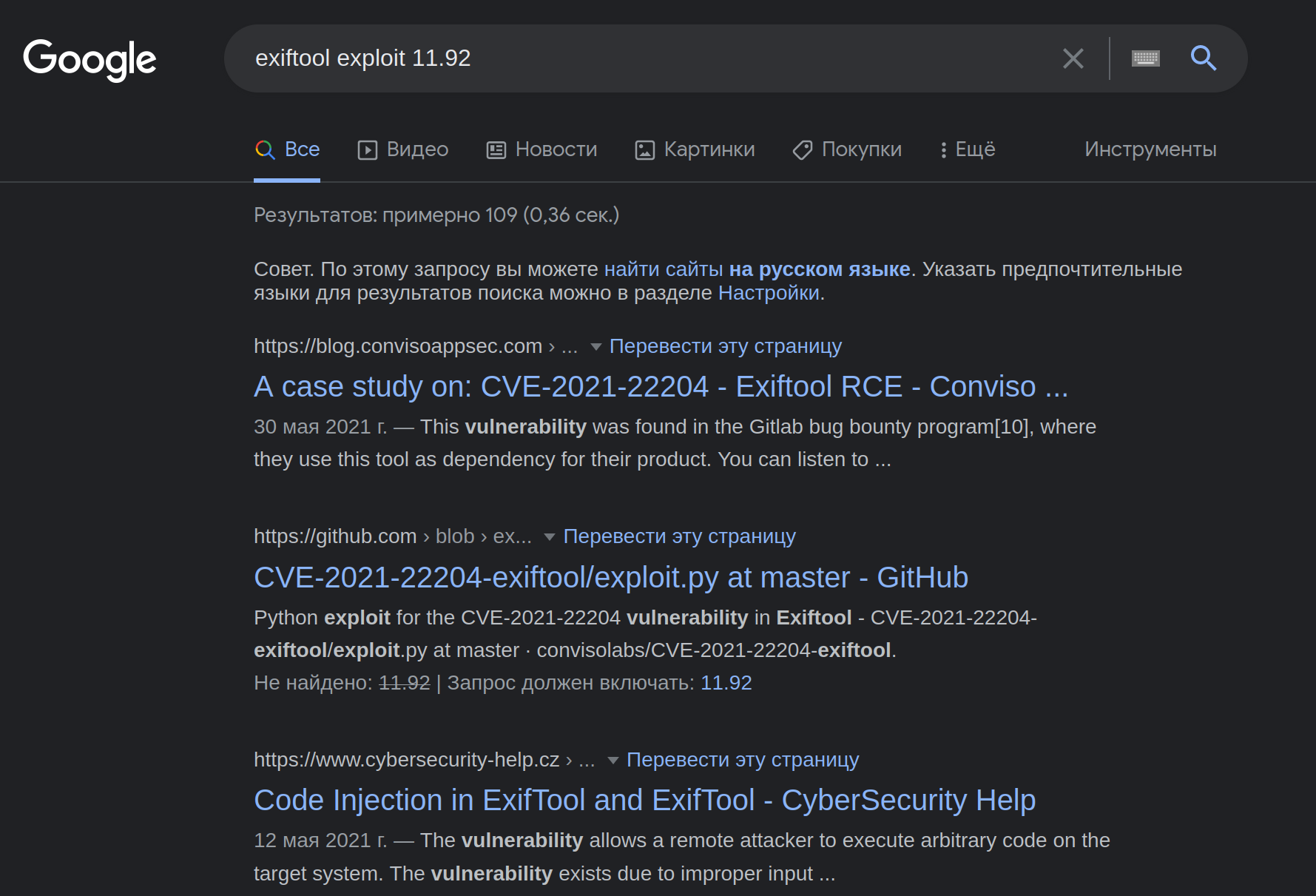Clear the search box with X icon
The height and width of the screenshot is (896, 1316).
1073,58
